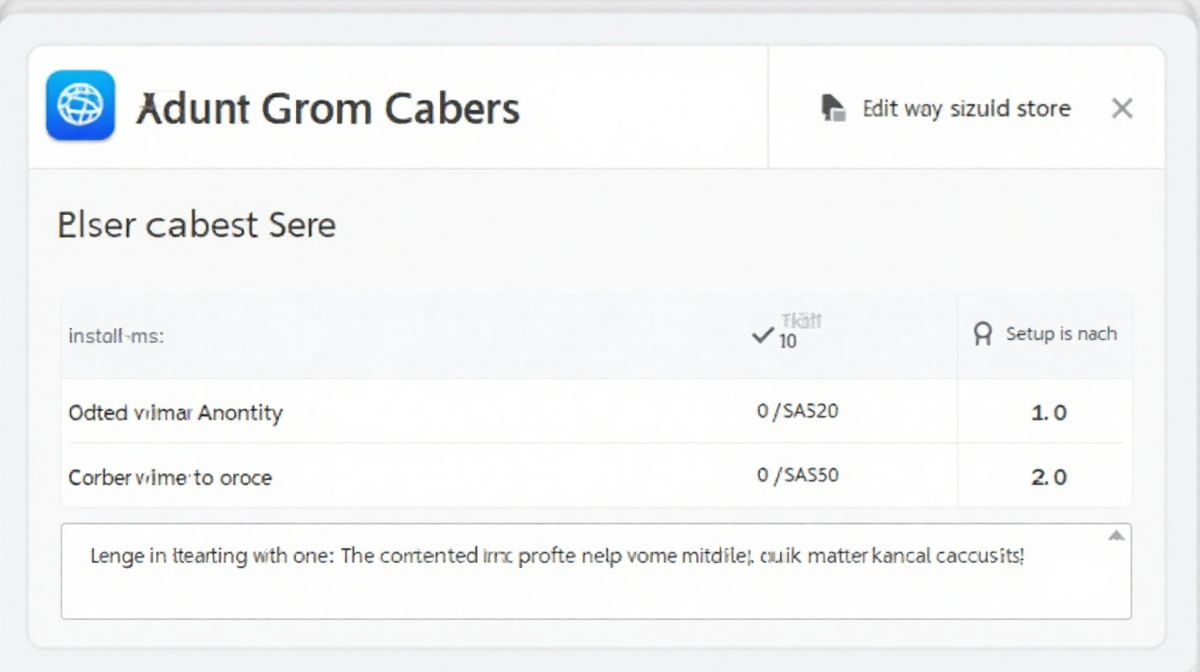Click the document icon beside Edit way sizuld store
1200x672 pixels.
click(832, 108)
